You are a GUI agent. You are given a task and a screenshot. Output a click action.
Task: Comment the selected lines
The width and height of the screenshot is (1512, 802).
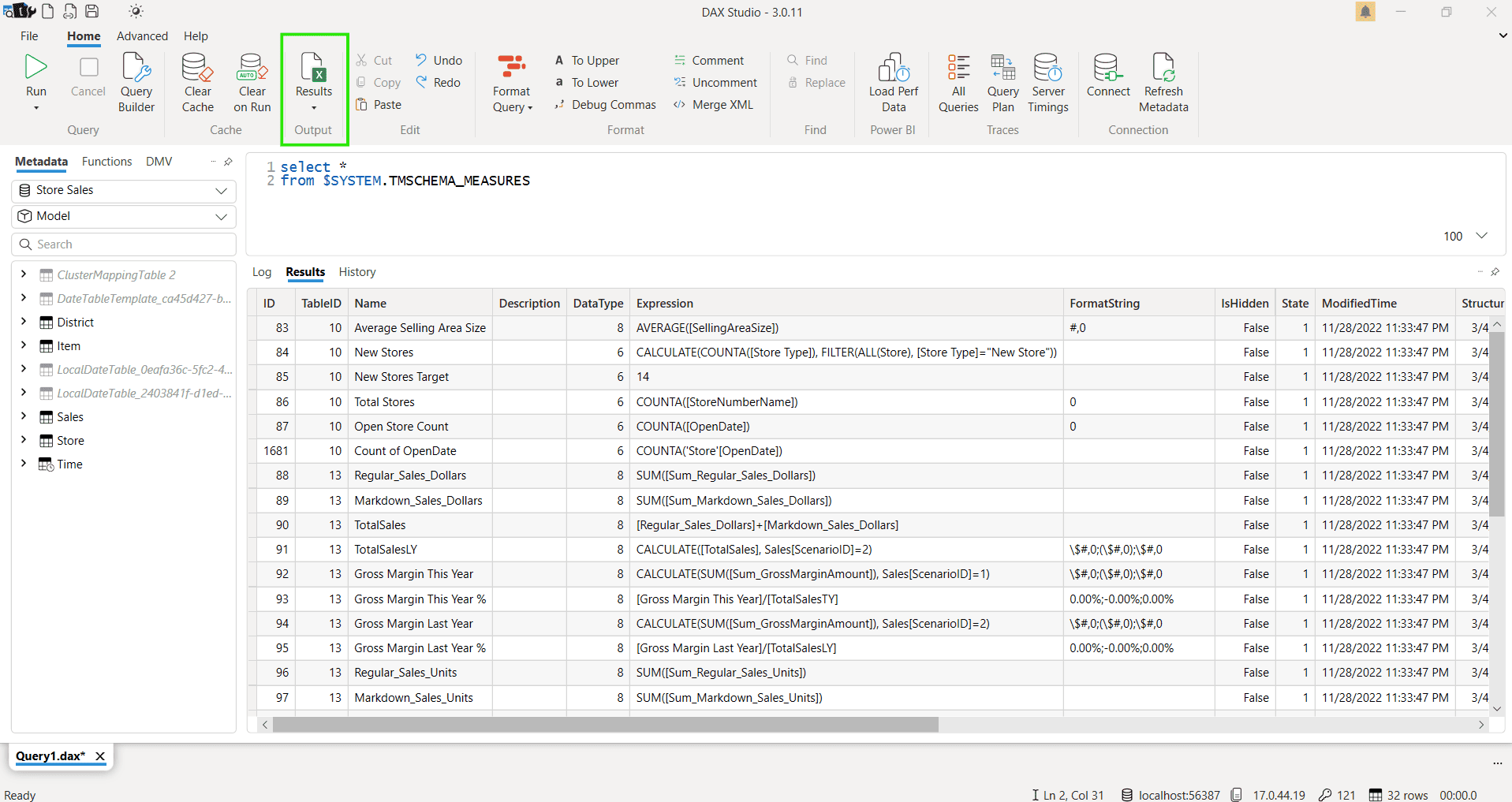pos(709,60)
